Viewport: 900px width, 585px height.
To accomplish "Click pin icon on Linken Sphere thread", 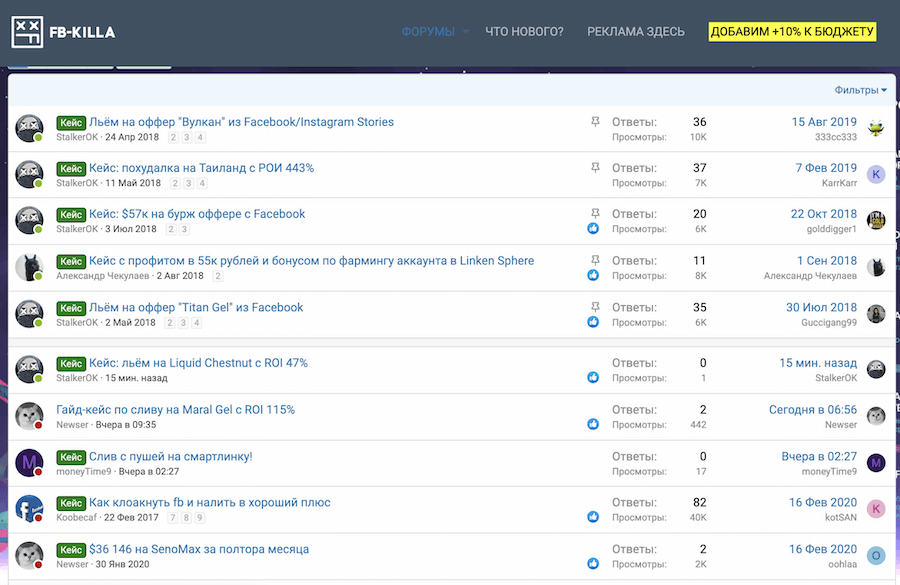I will [595, 260].
